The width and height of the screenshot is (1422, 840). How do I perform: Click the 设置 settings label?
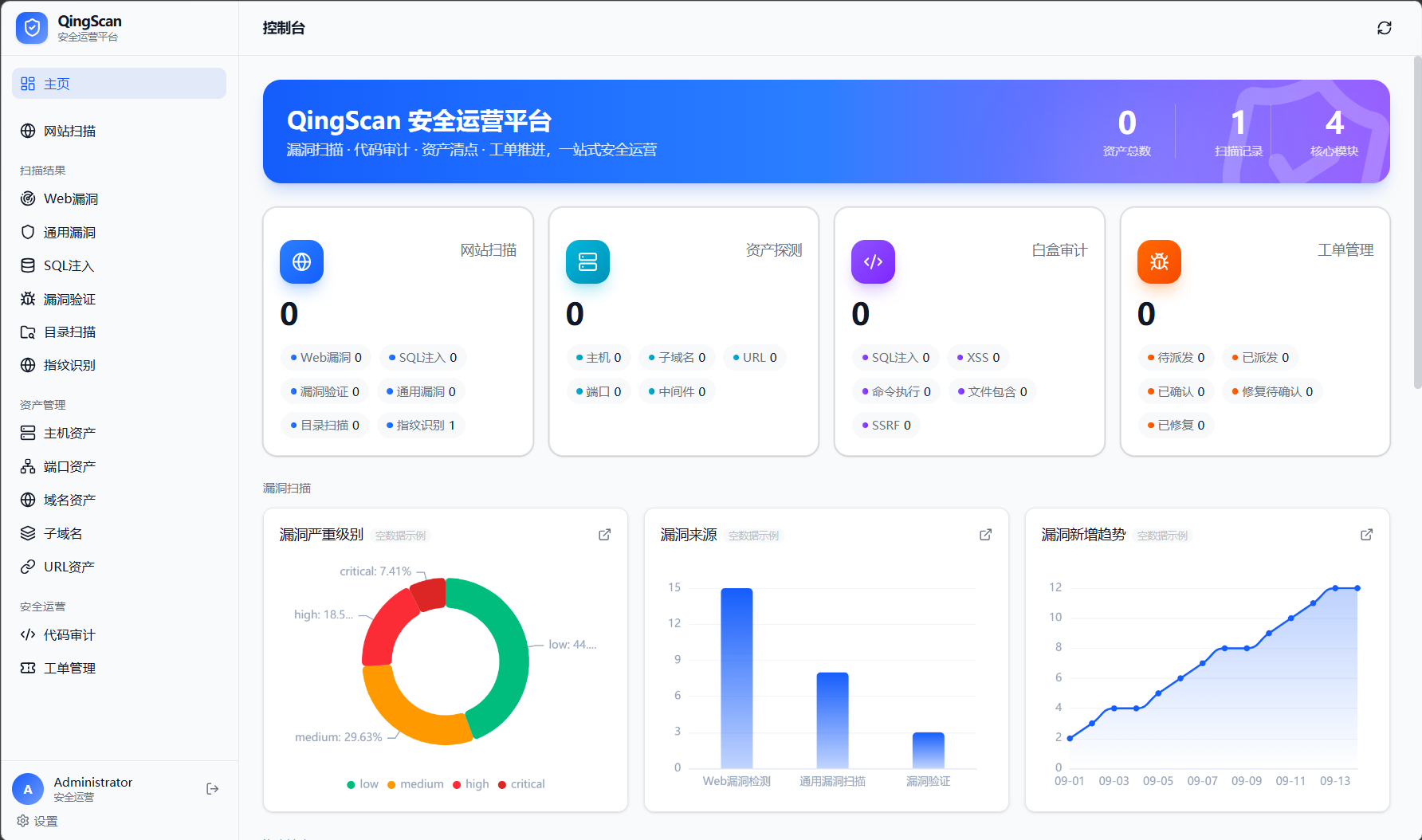click(x=45, y=821)
